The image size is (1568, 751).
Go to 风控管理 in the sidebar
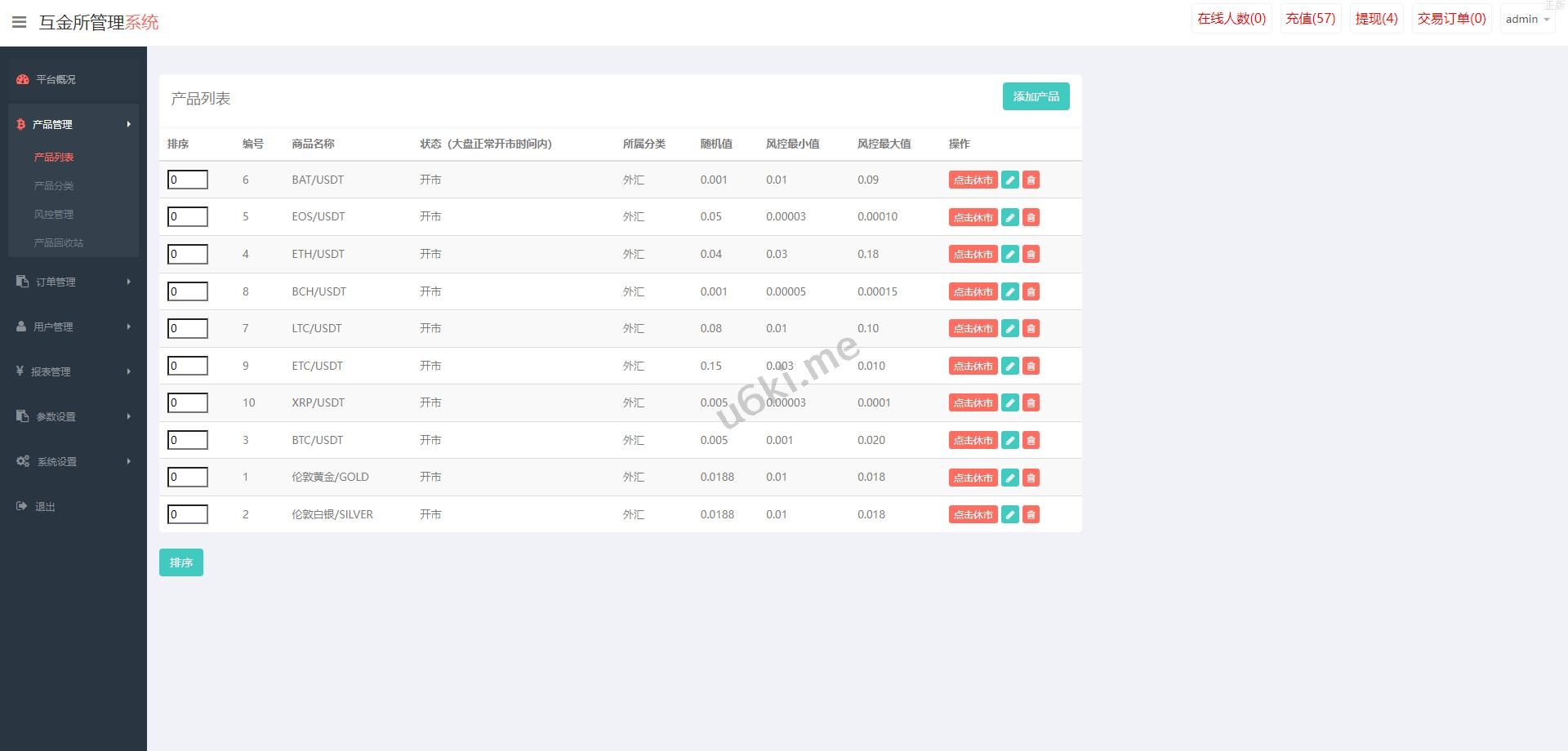pos(54,215)
